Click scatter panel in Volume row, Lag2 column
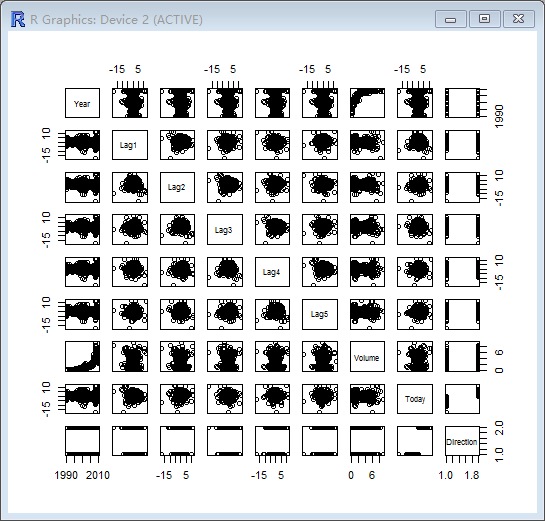This screenshot has width=545, height=521. coord(177,357)
